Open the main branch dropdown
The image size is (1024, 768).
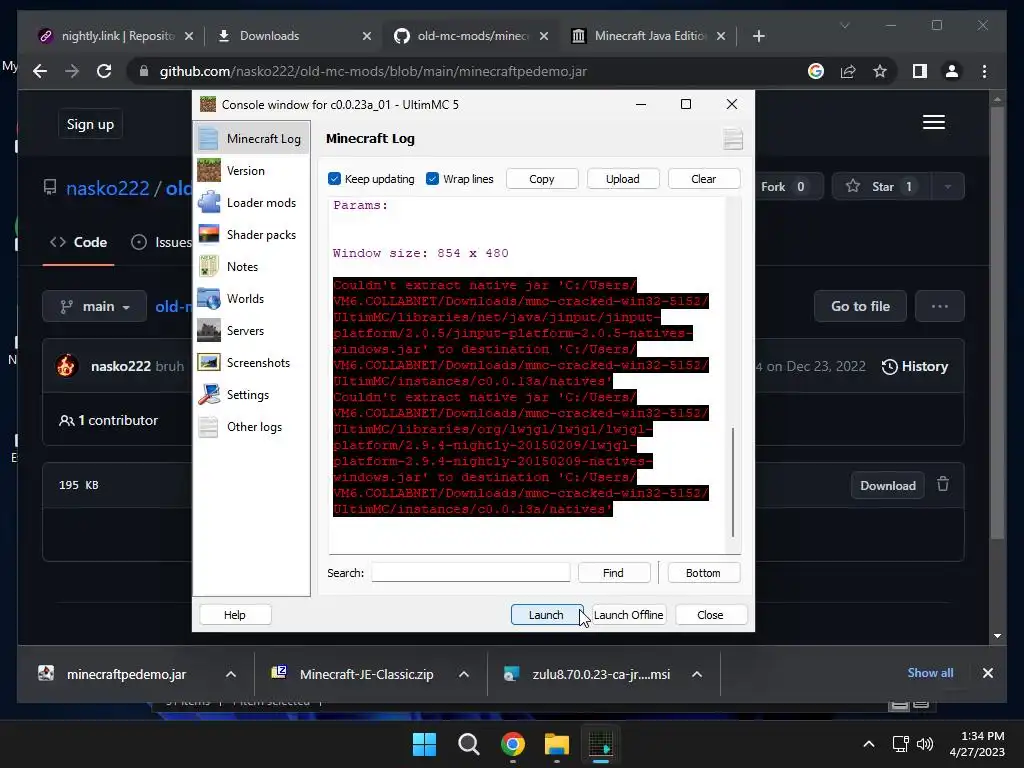click(x=95, y=306)
